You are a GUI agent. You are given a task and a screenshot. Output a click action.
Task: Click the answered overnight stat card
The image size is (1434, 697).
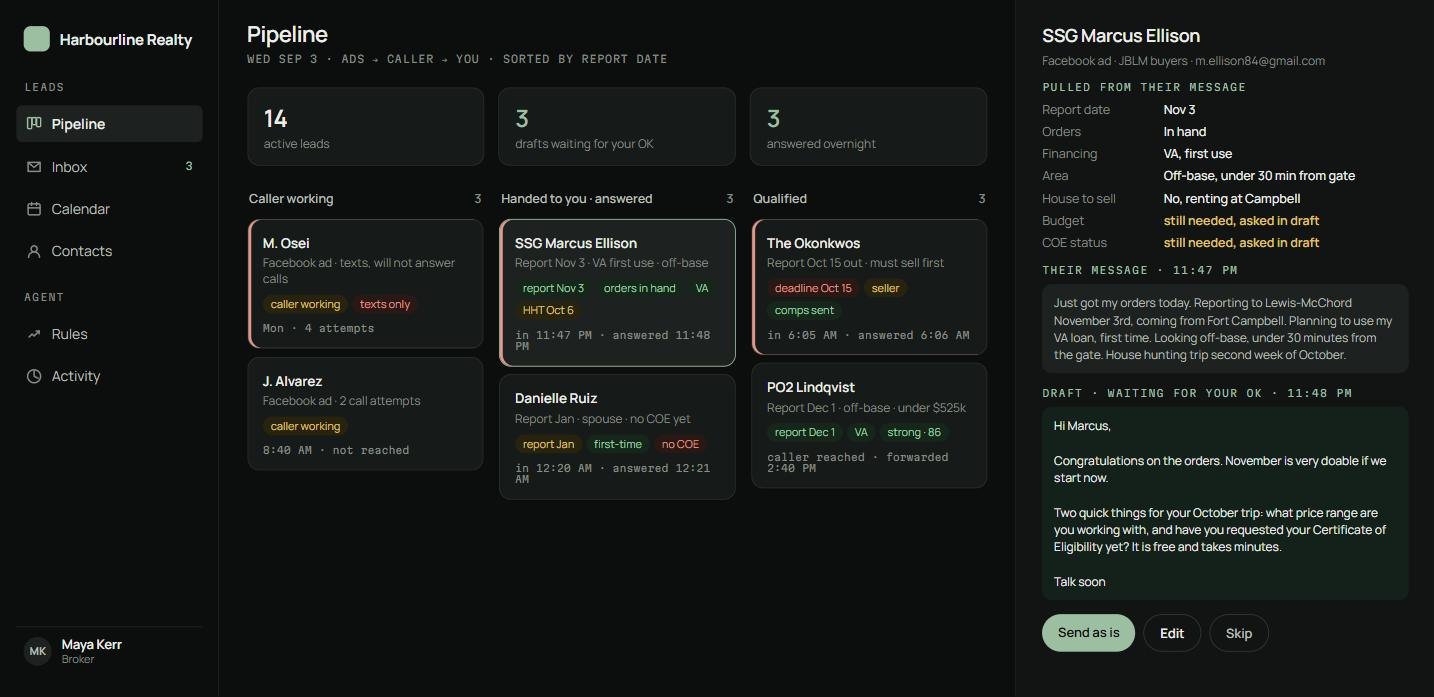pyautogui.click(x=869, y=127)
